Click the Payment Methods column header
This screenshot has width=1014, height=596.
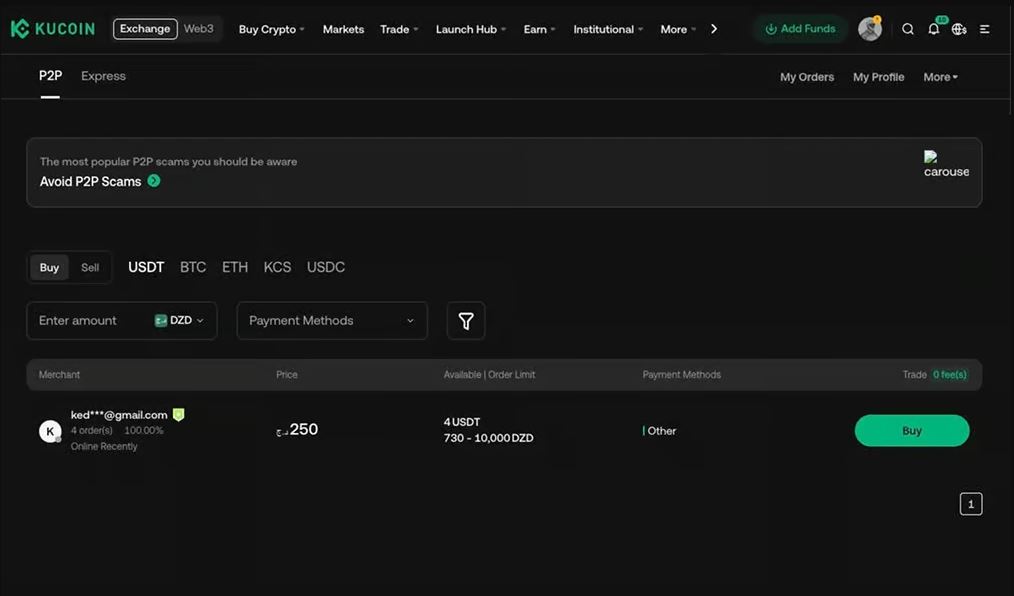[681, 375]
